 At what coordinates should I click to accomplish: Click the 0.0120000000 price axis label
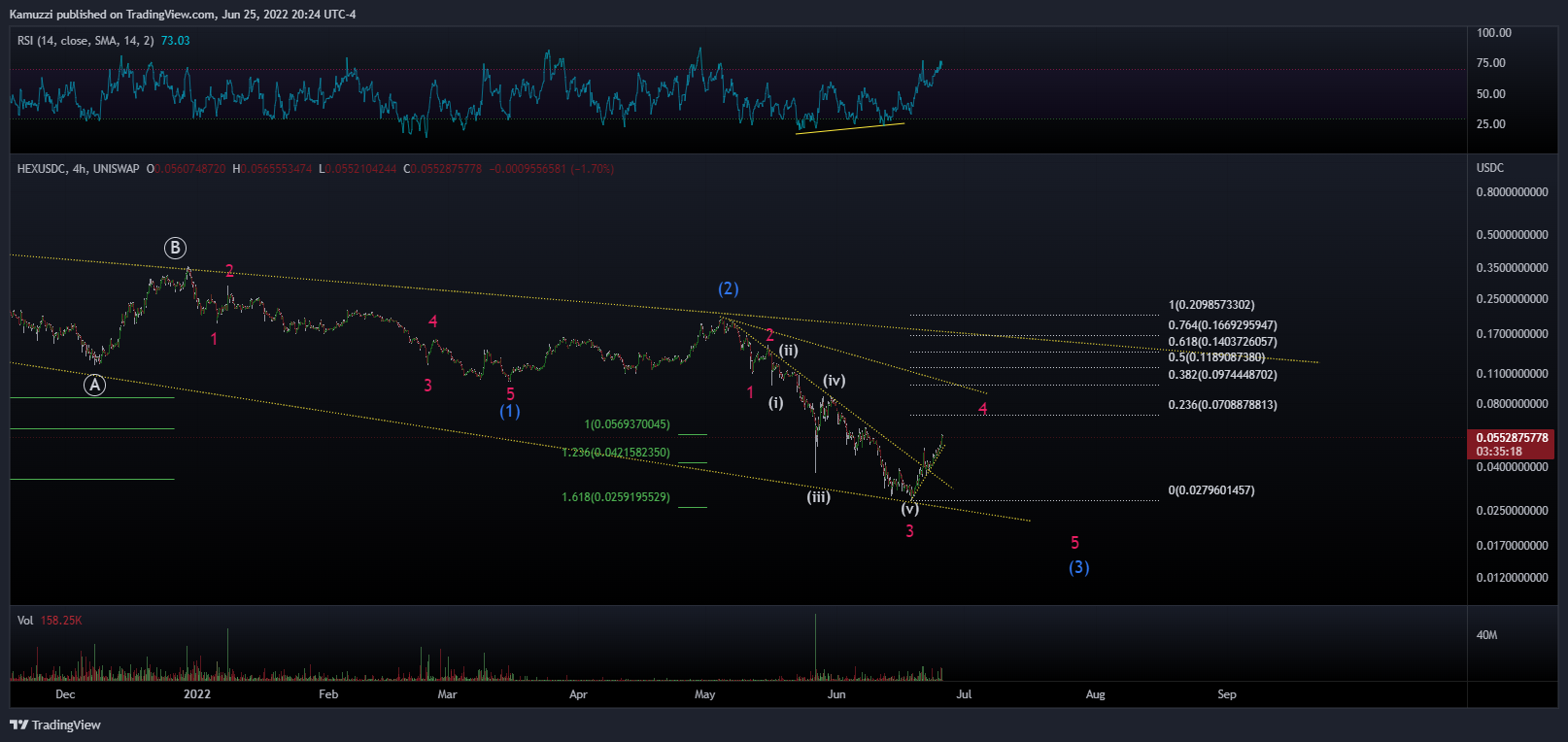coord(1512,578)
